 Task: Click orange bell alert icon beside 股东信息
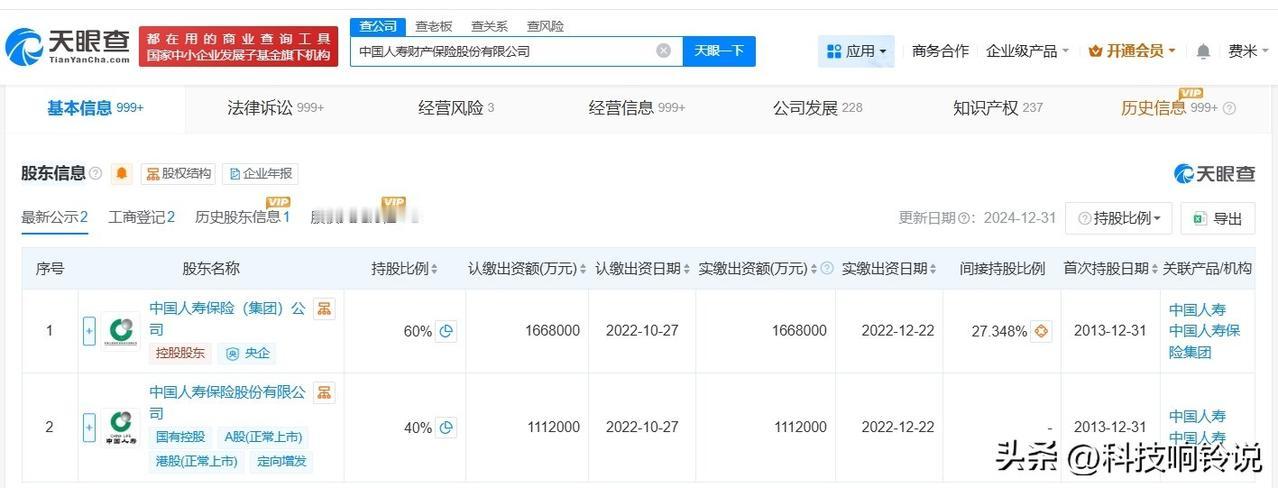tap(122, 174)
